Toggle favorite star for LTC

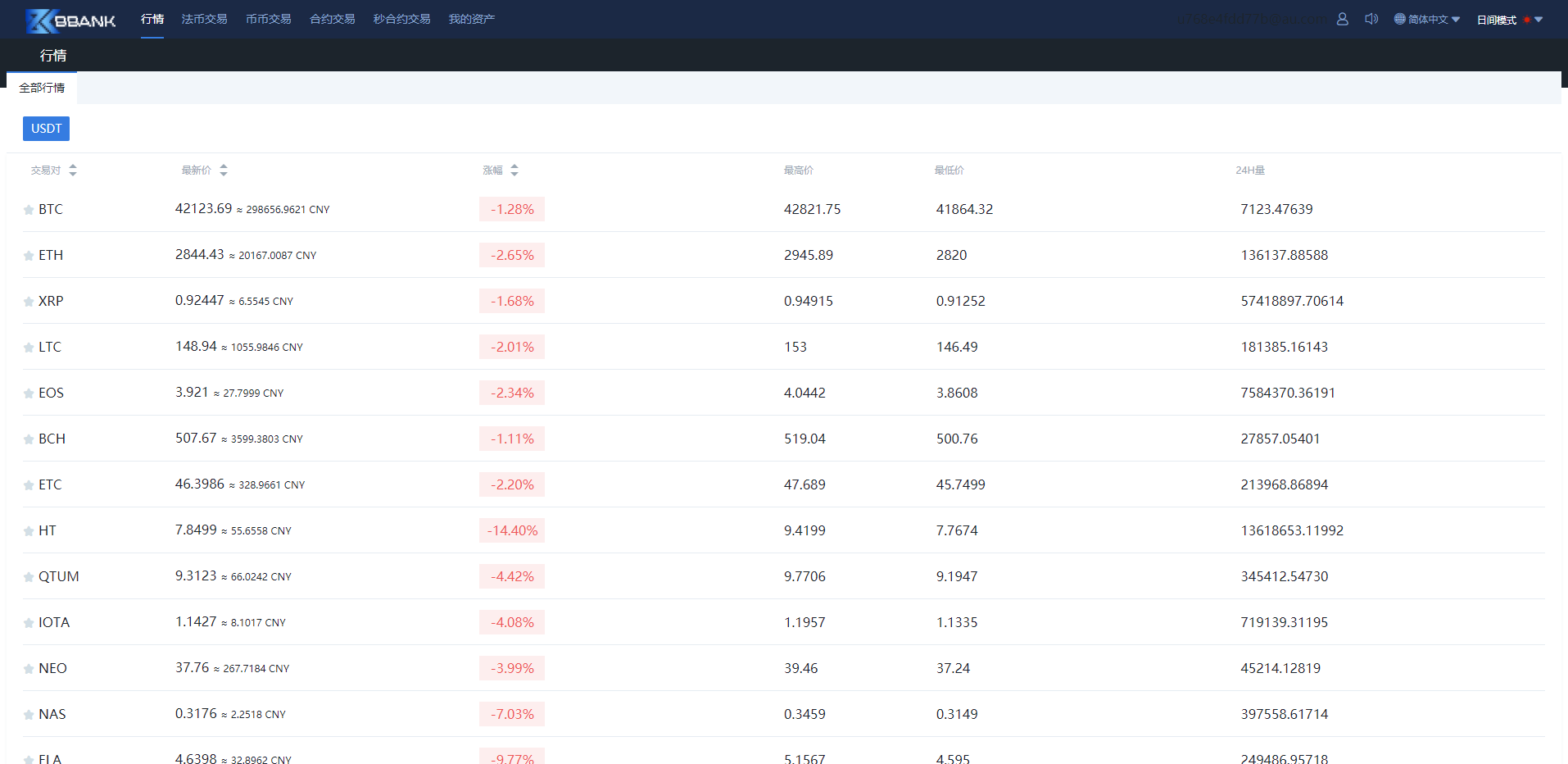(x=29, y=348)
